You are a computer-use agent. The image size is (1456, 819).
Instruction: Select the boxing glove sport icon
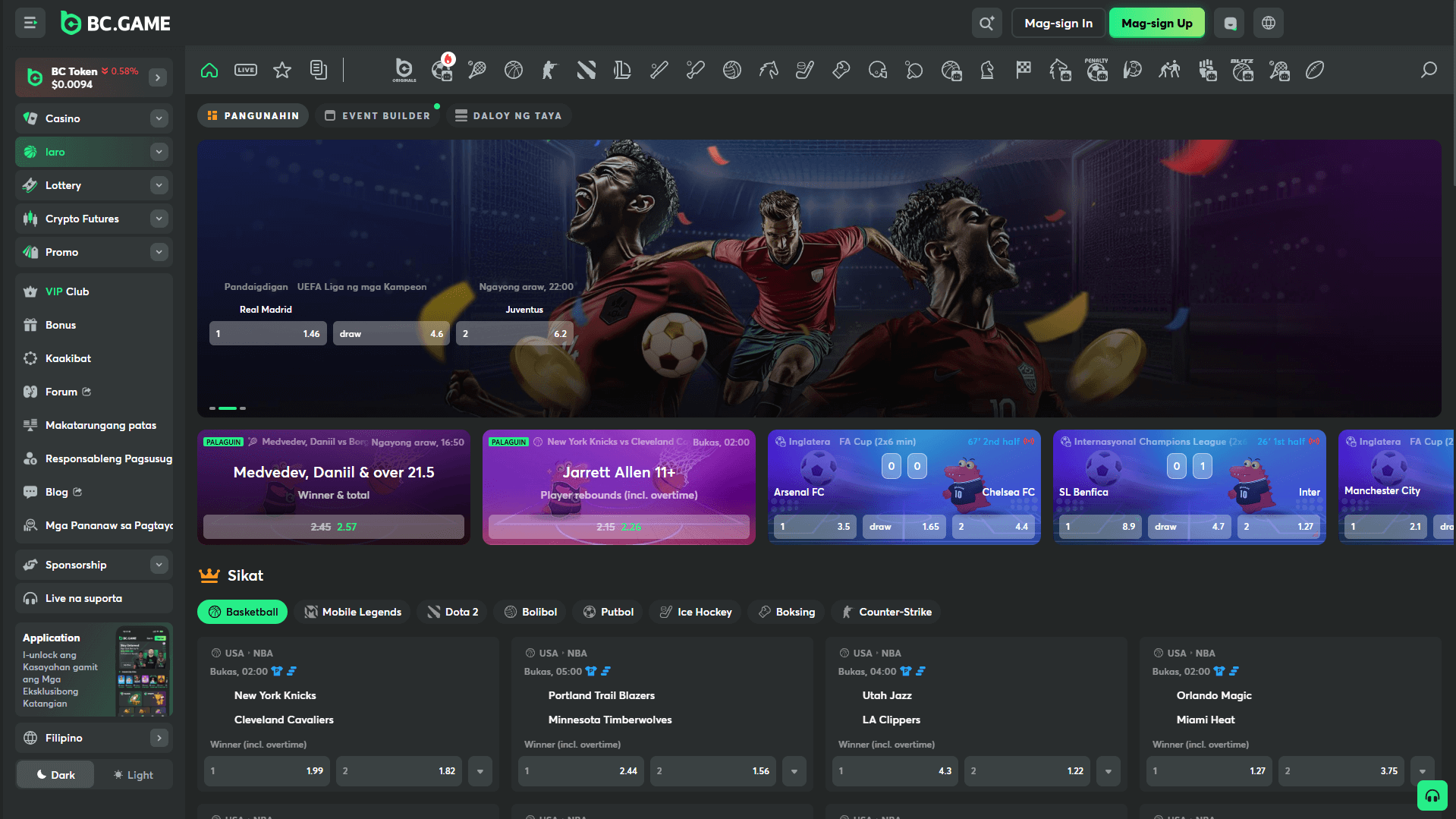tap(841, 70)
